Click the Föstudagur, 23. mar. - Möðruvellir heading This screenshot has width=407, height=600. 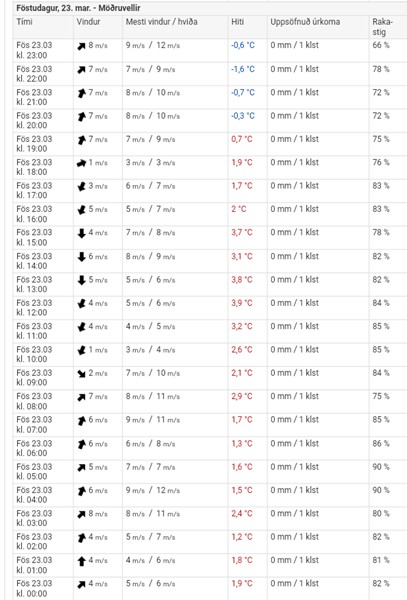78,8
